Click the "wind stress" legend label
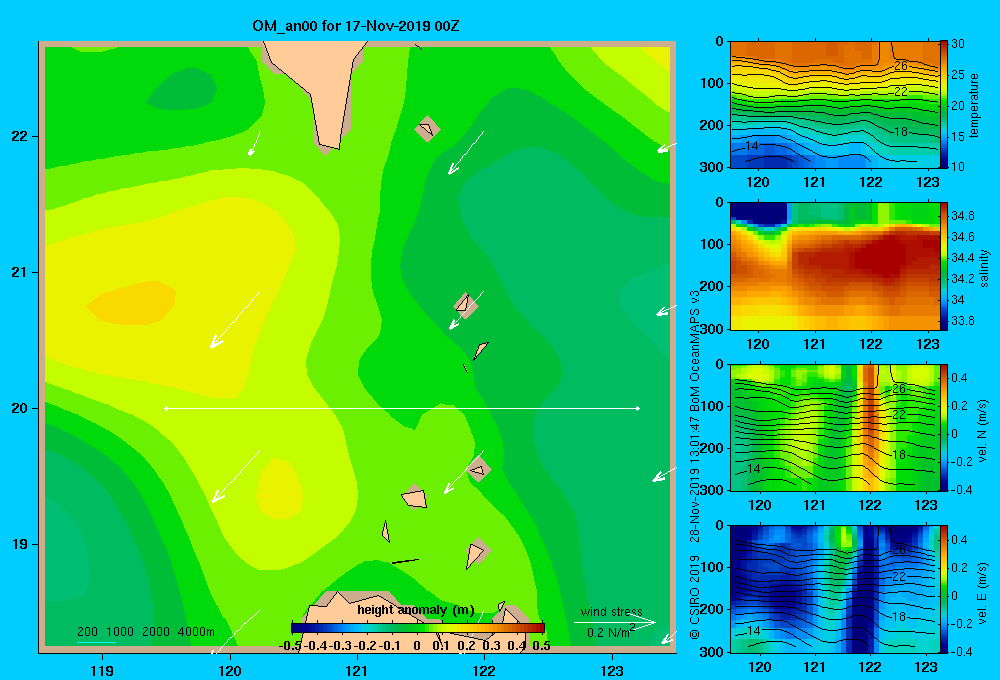This screenshot has height=680, width=1000. [x=612, y=612]
